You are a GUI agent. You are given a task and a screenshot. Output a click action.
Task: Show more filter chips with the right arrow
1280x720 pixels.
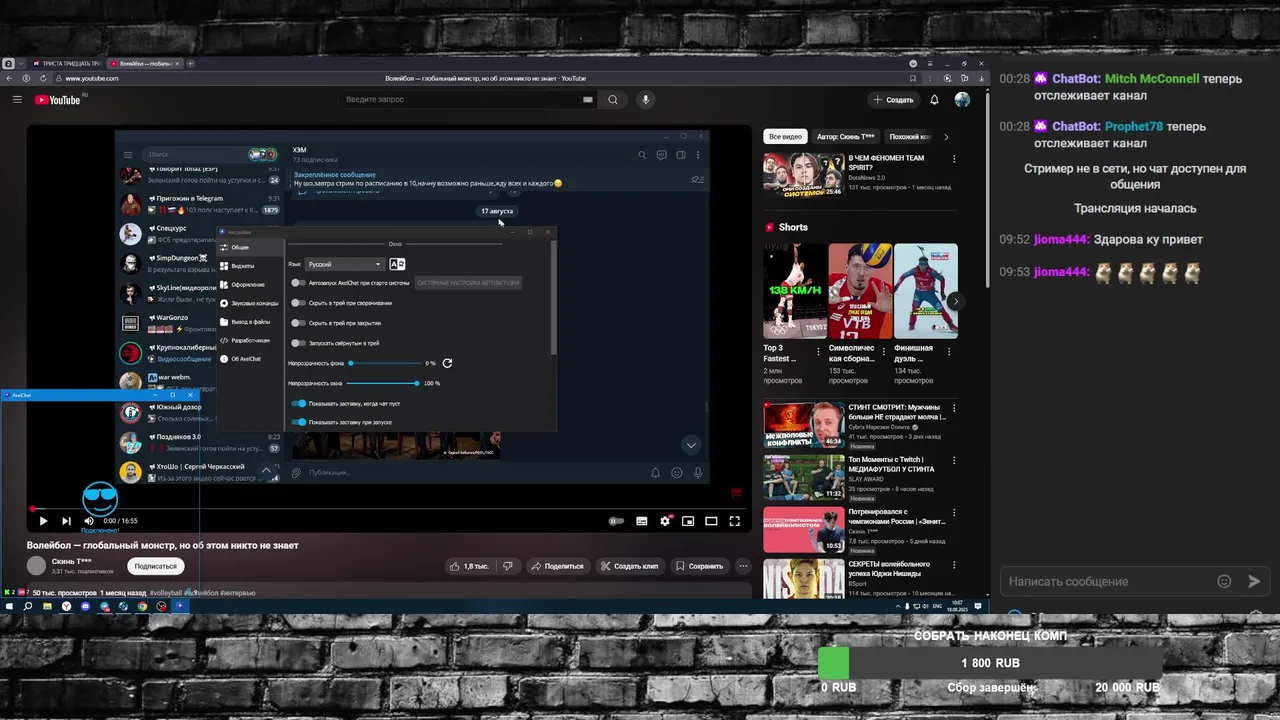tap(946, 137)
